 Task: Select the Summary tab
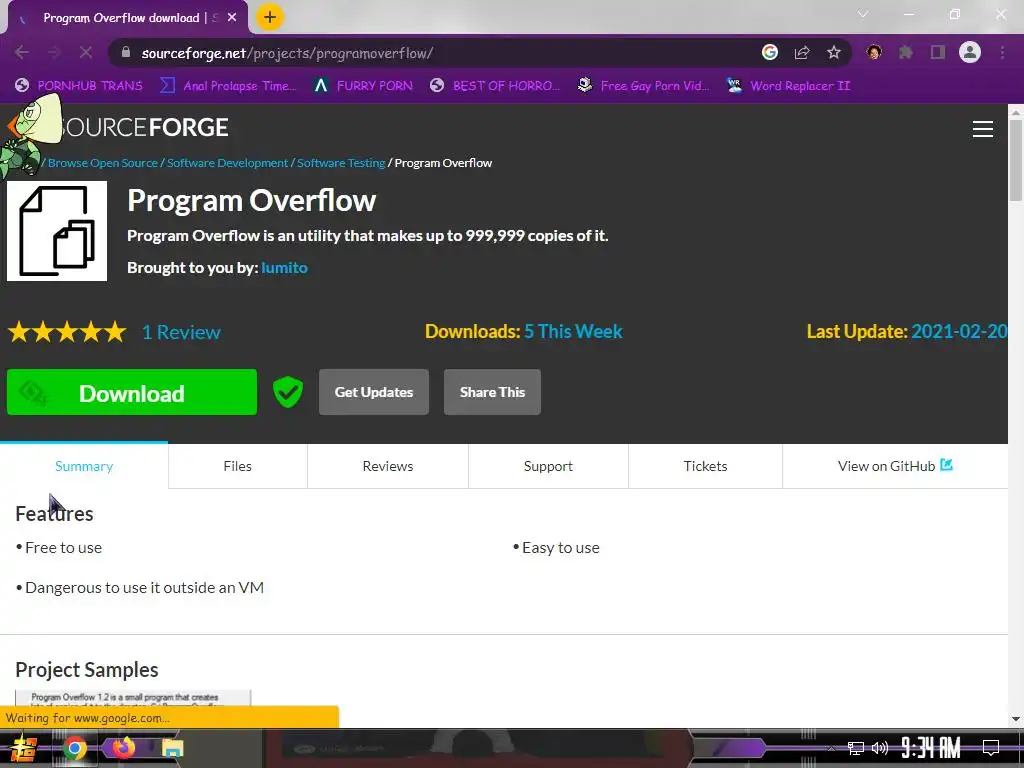(x=84, y=466)
